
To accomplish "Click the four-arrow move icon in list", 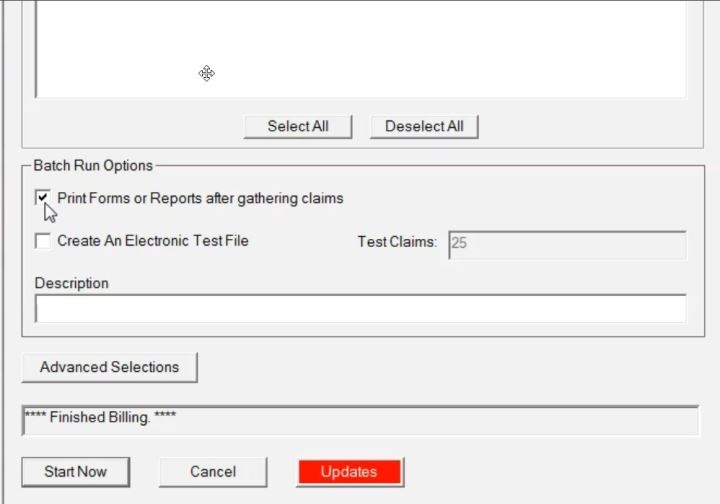I will pyautogui.click(x=206, y=73).
